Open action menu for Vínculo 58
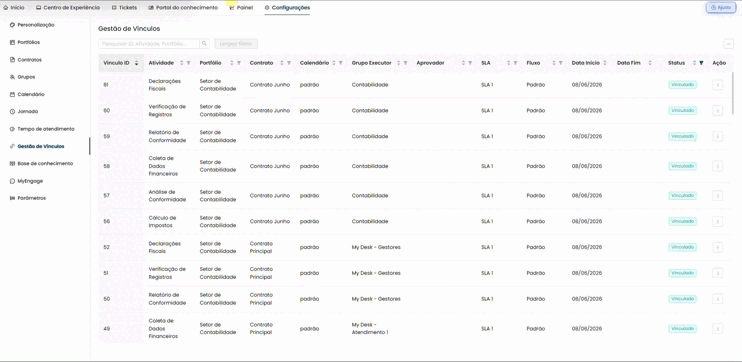This screenshot has height=362, width=742. (717, 166)
